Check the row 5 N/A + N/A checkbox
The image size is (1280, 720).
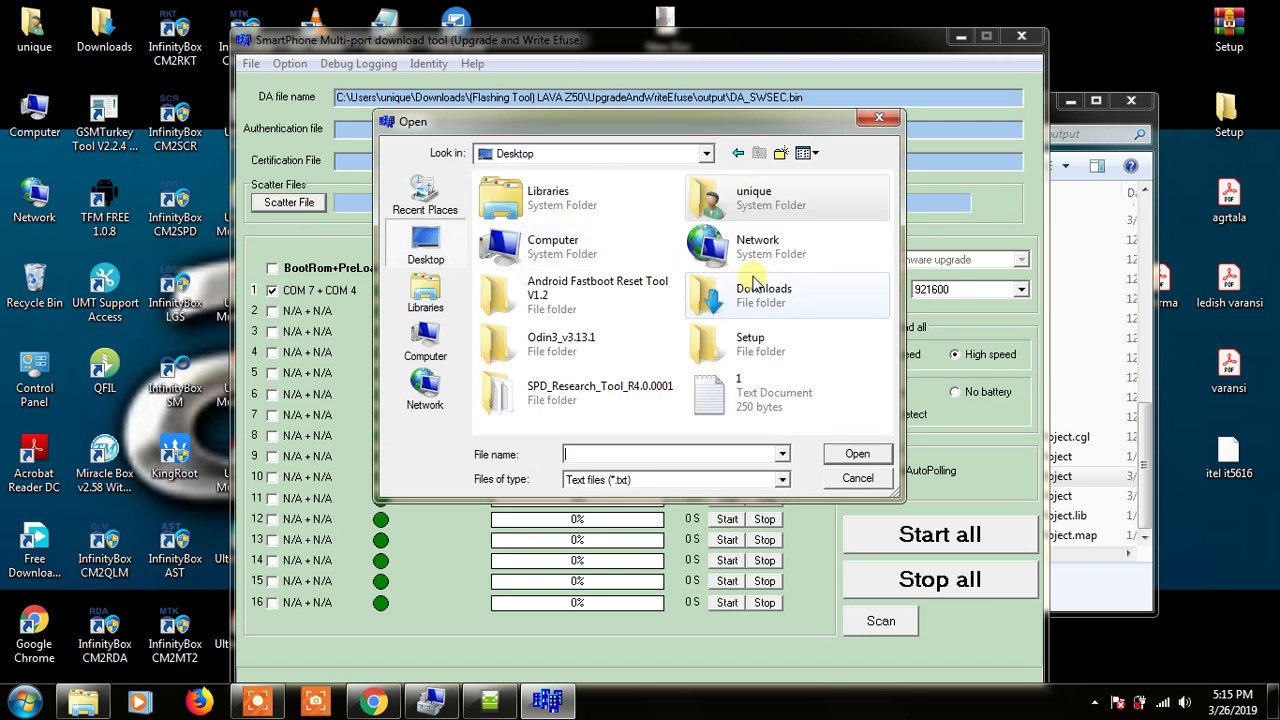[272, 373]
